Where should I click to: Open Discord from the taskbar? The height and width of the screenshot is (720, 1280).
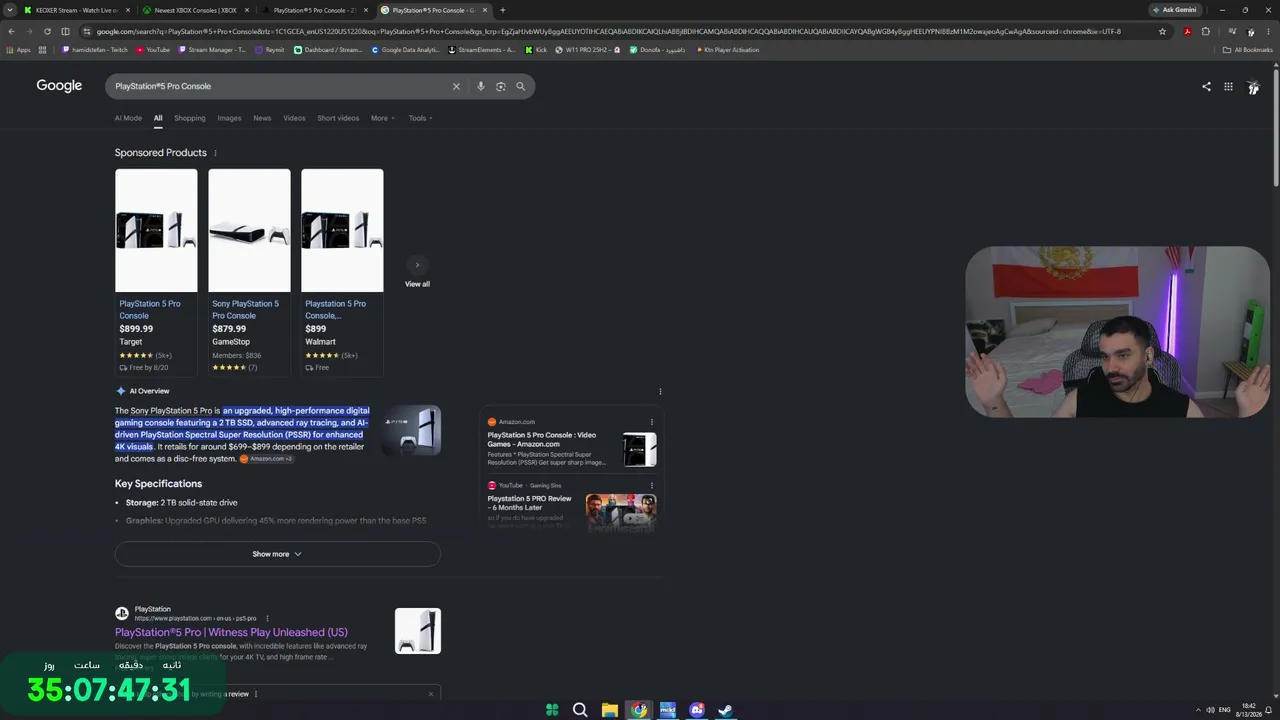697,710
